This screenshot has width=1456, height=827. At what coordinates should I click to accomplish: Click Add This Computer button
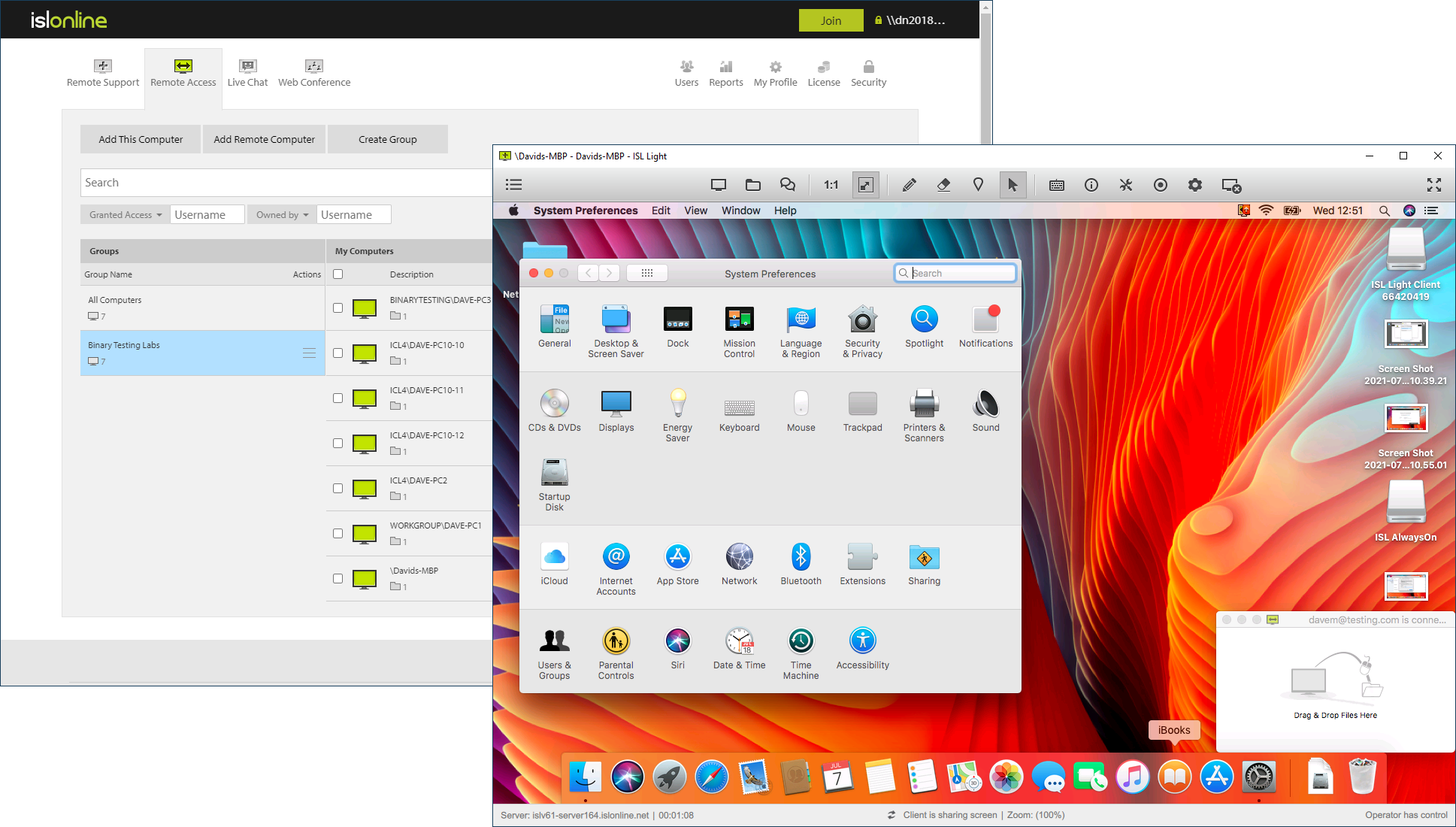click(141, 139)
